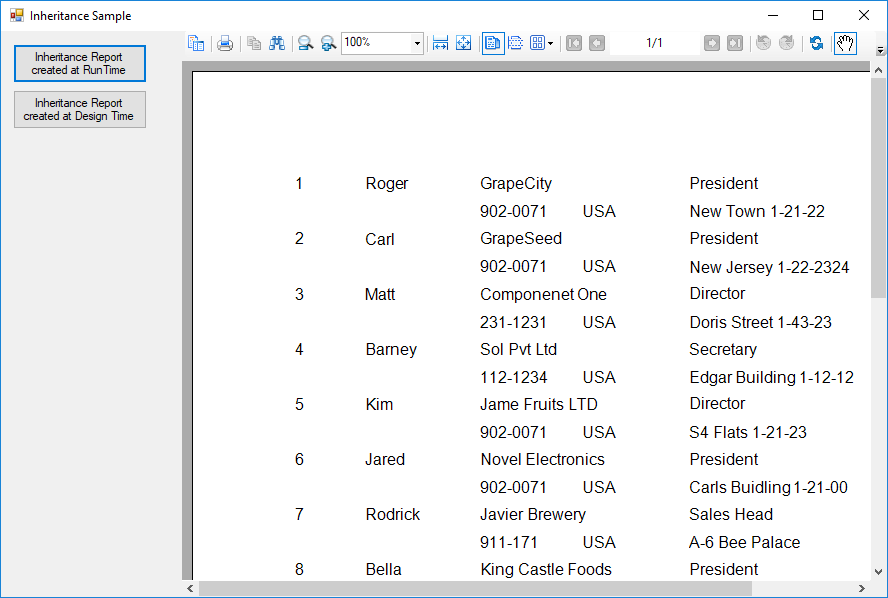Click the Inheritance Sample window icon
The image size is (888, 598).
click(17, 15)
